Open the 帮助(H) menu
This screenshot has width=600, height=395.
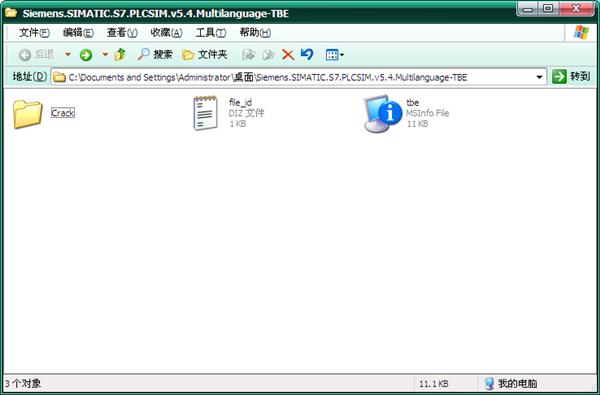tap(255, 33)
